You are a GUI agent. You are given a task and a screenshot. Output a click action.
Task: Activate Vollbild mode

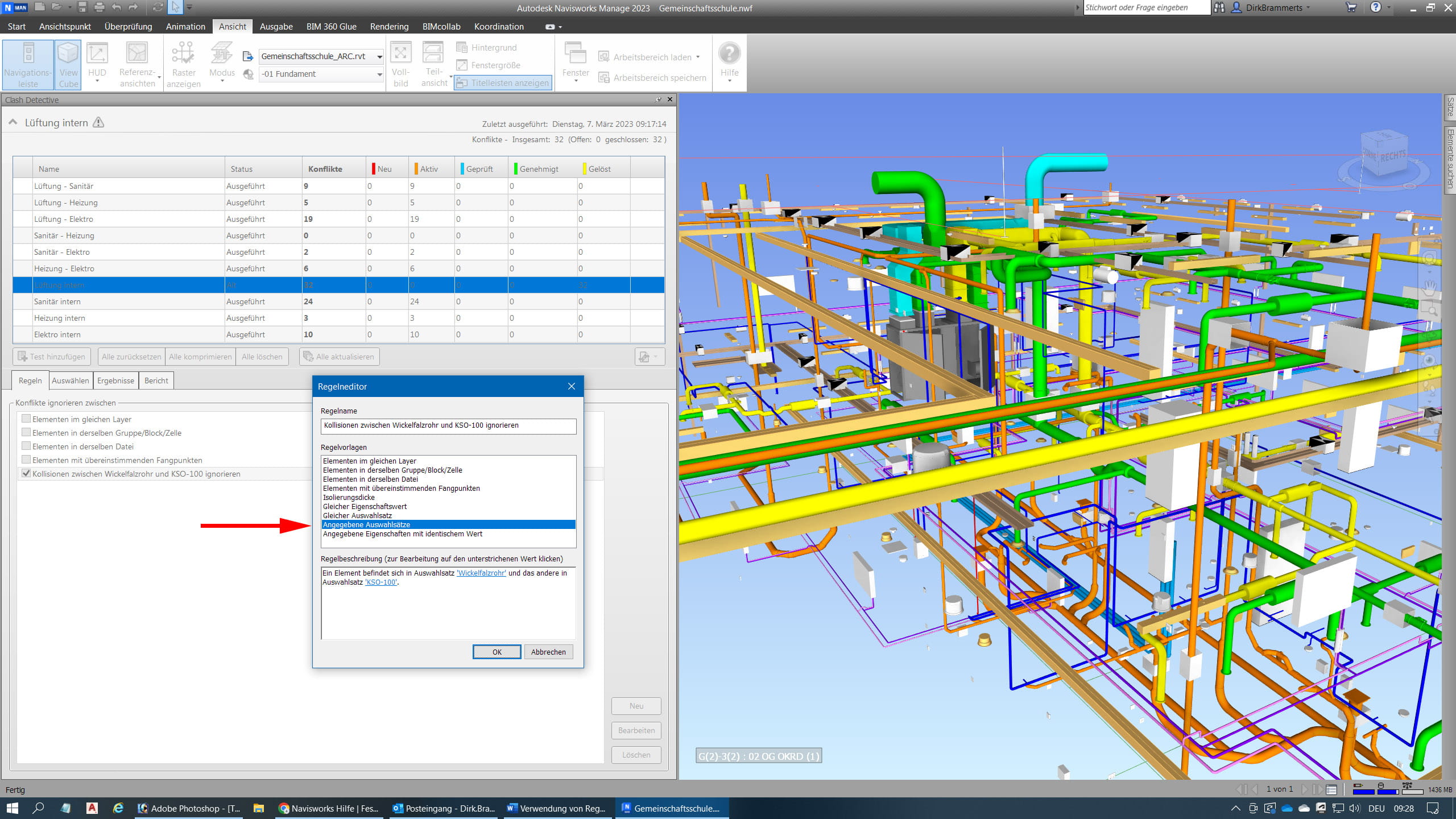401,63
